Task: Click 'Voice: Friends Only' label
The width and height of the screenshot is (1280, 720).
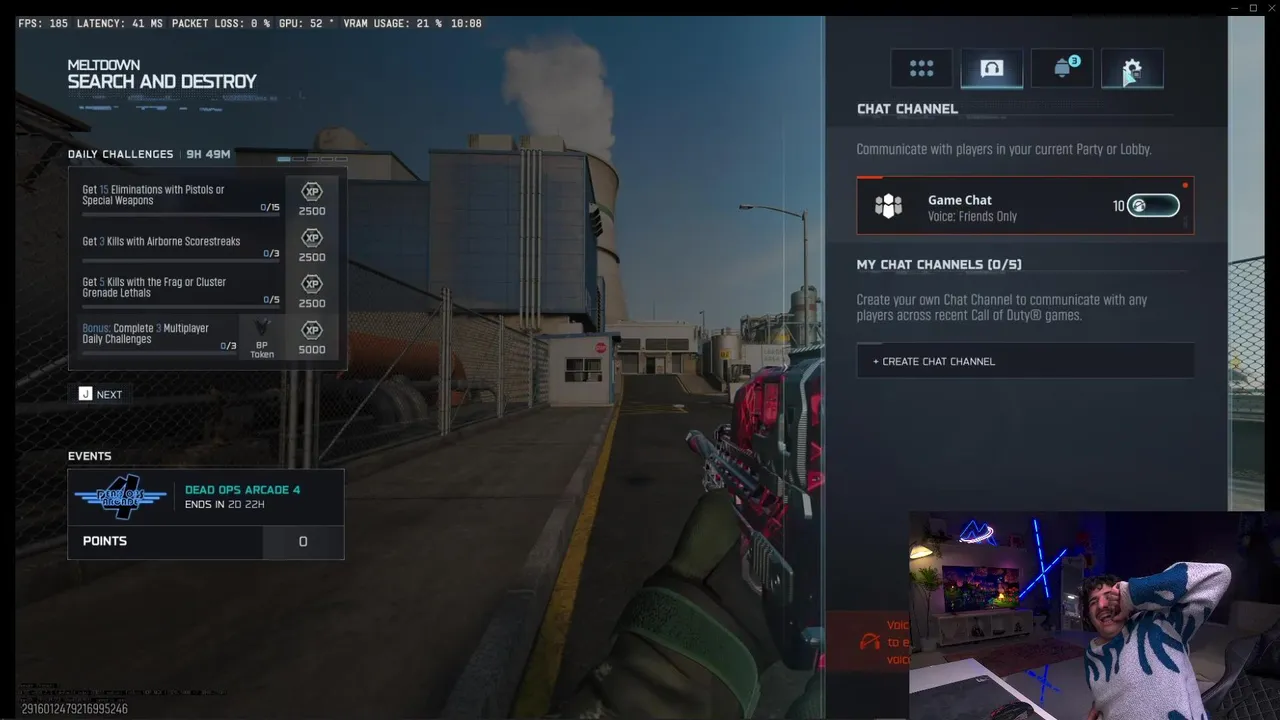Action: click(x=972, y=216)
